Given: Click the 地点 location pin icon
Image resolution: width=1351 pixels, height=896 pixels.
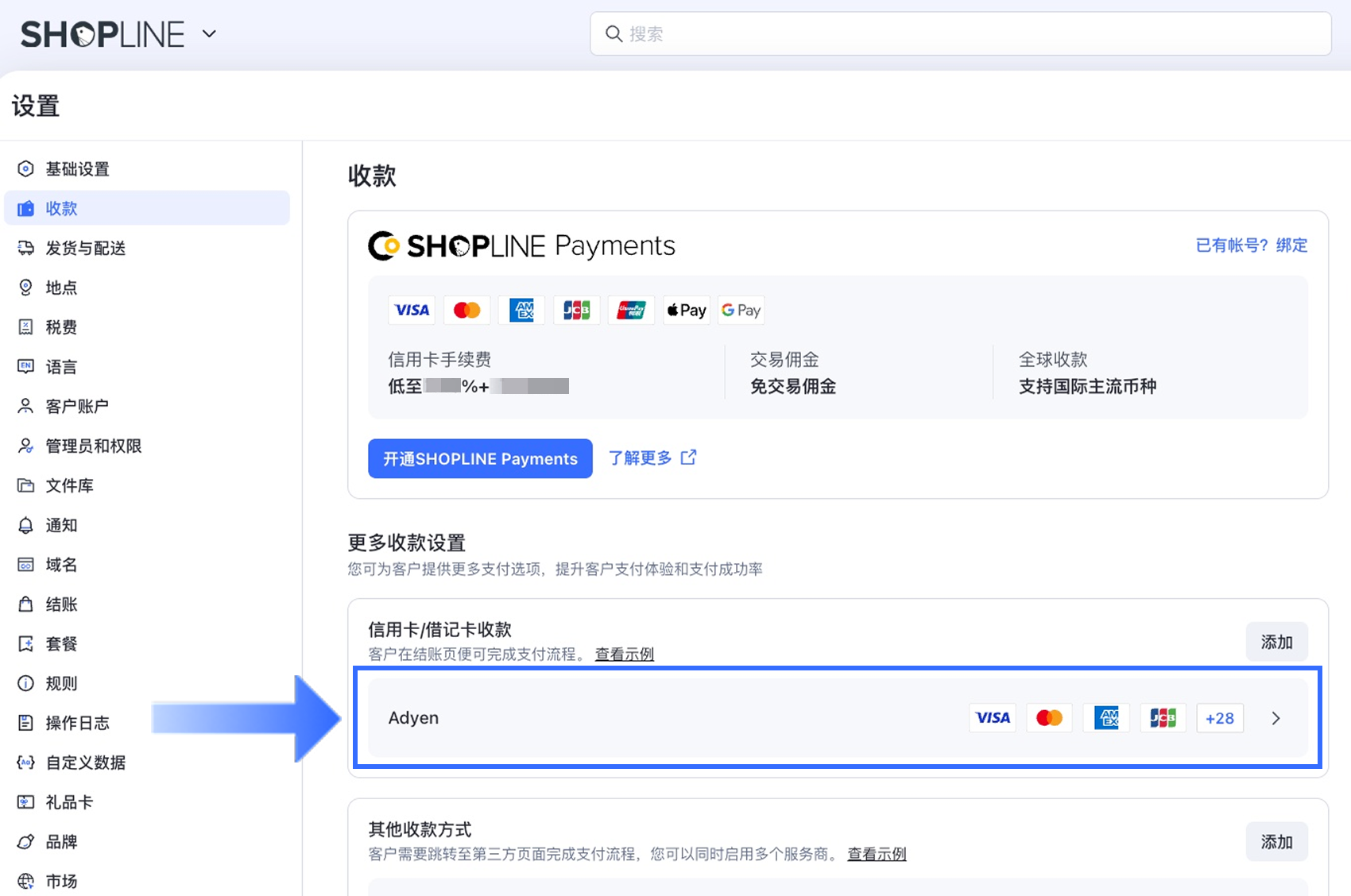Looking at the screenshot, I should (x=25, y=288).
